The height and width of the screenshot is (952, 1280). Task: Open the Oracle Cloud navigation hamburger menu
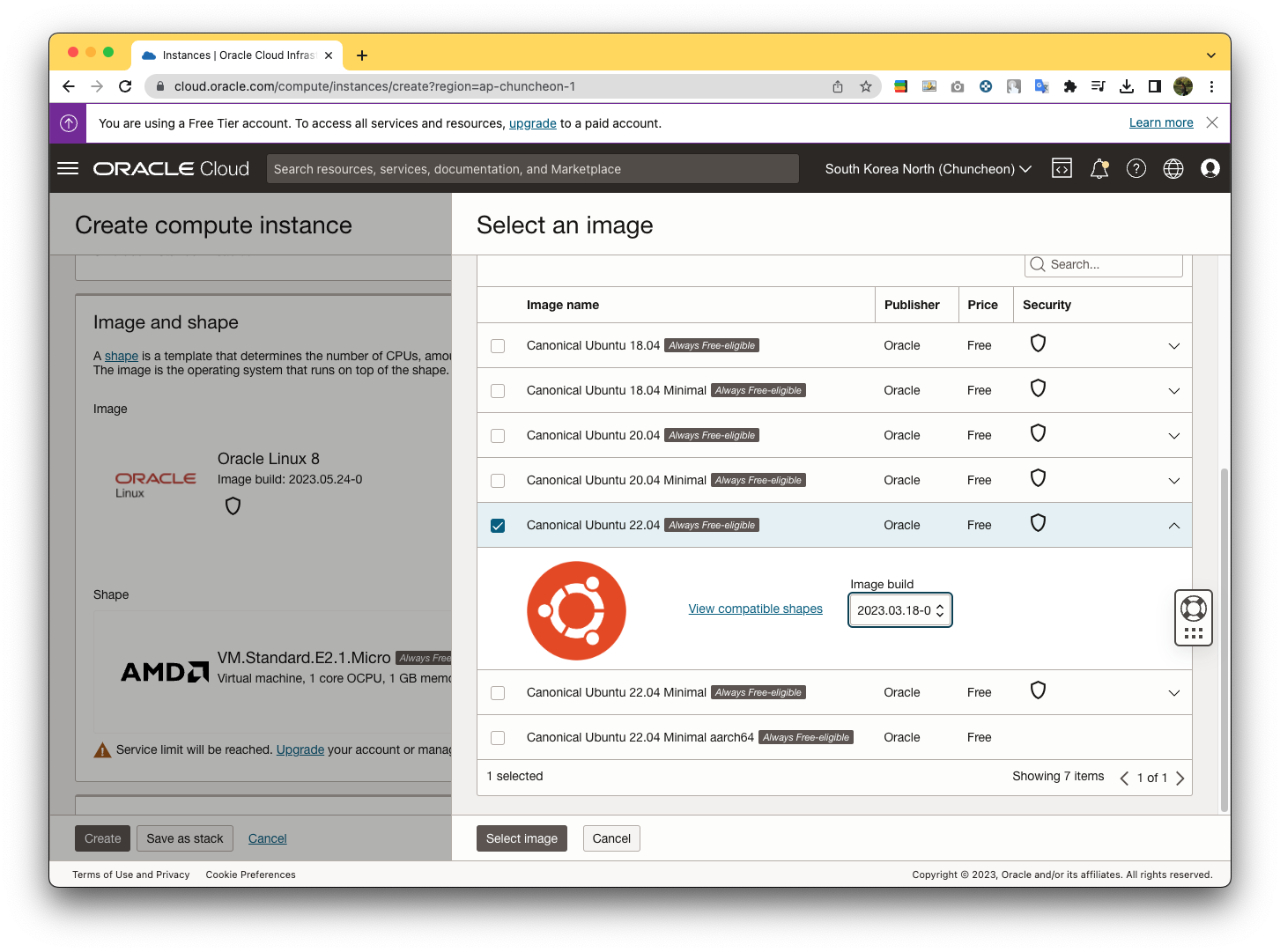[x=68, y=168]
